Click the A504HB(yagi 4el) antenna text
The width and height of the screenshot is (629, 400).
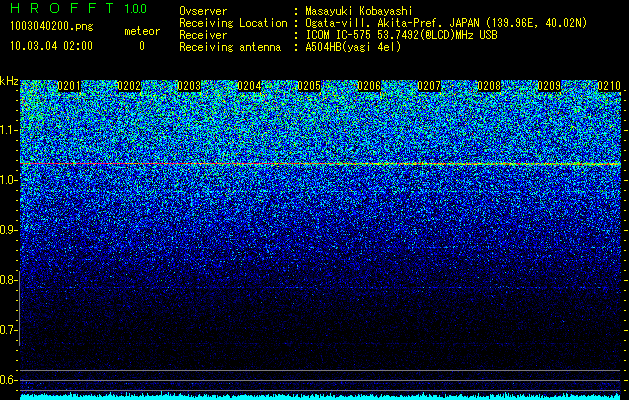[x=353, y=47]
